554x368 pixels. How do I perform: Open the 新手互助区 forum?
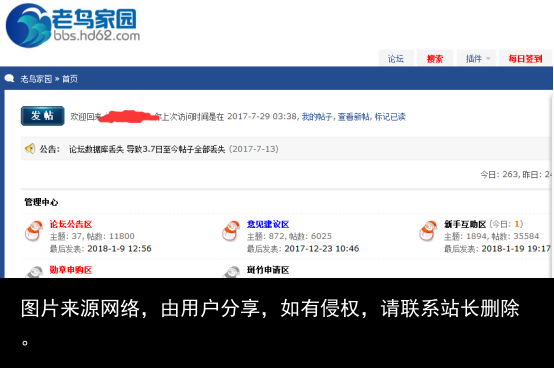[465, 224]
